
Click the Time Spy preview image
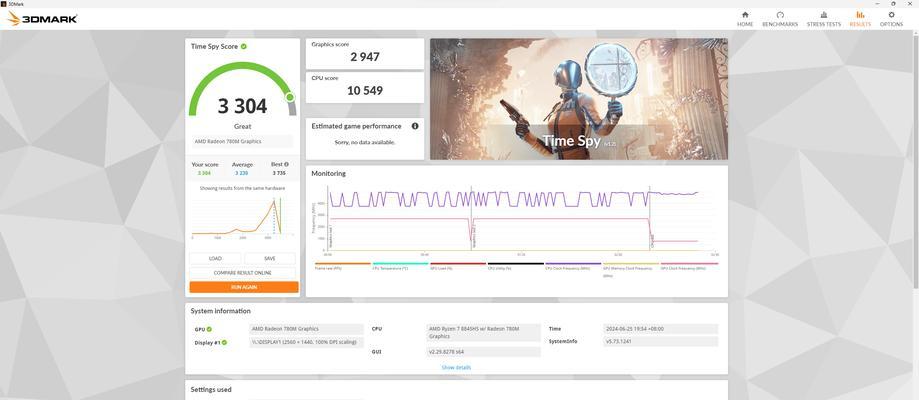pyautogui.click(x=578, y=99)
